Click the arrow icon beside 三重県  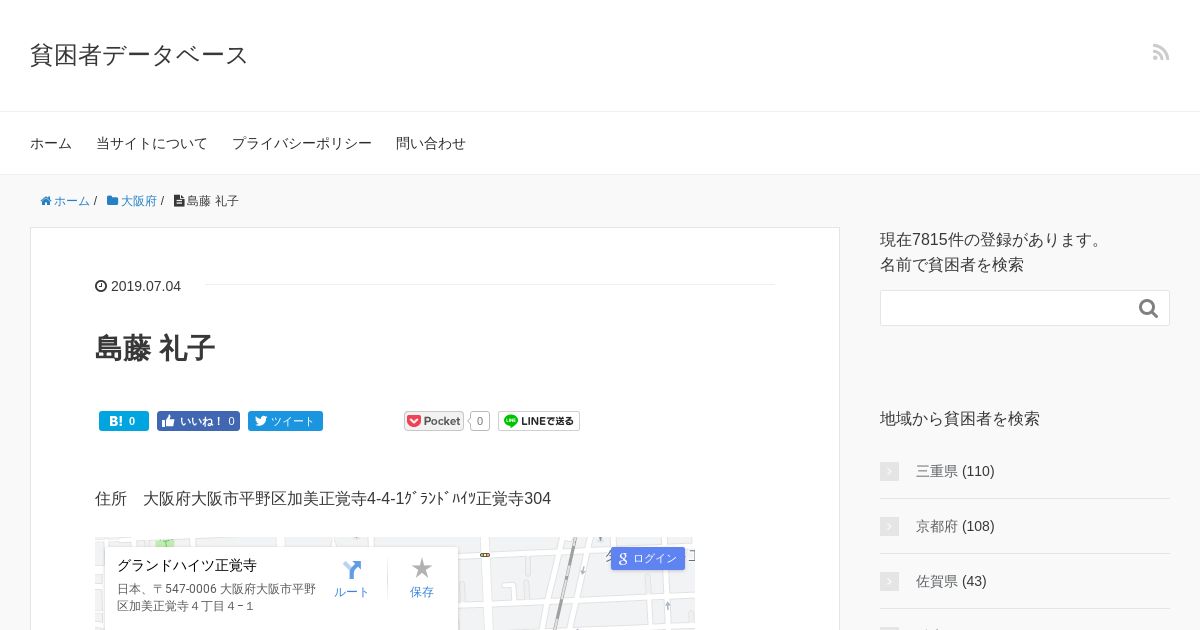tap(889, 471)
